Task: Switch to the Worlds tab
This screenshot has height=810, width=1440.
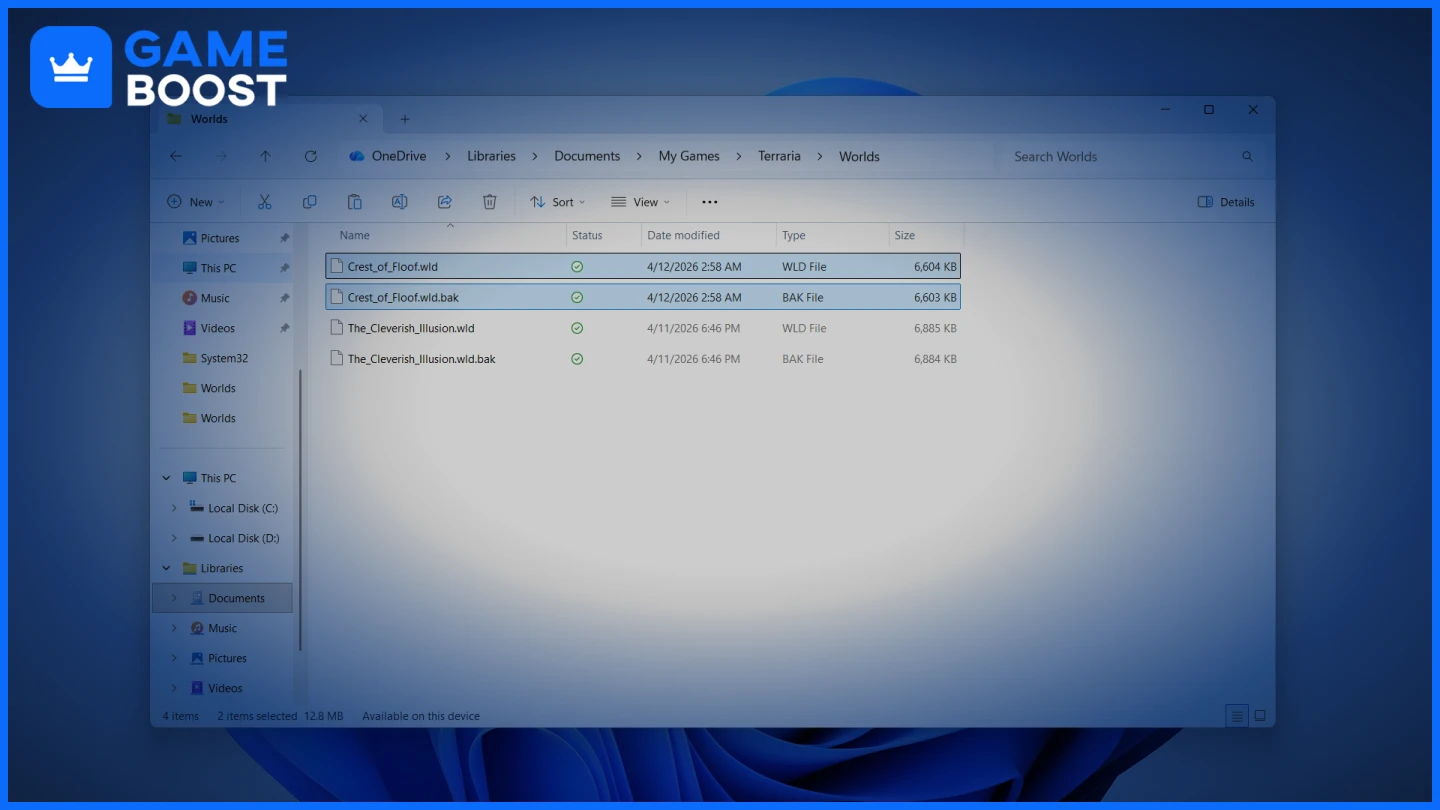Action: click(209, 119)
